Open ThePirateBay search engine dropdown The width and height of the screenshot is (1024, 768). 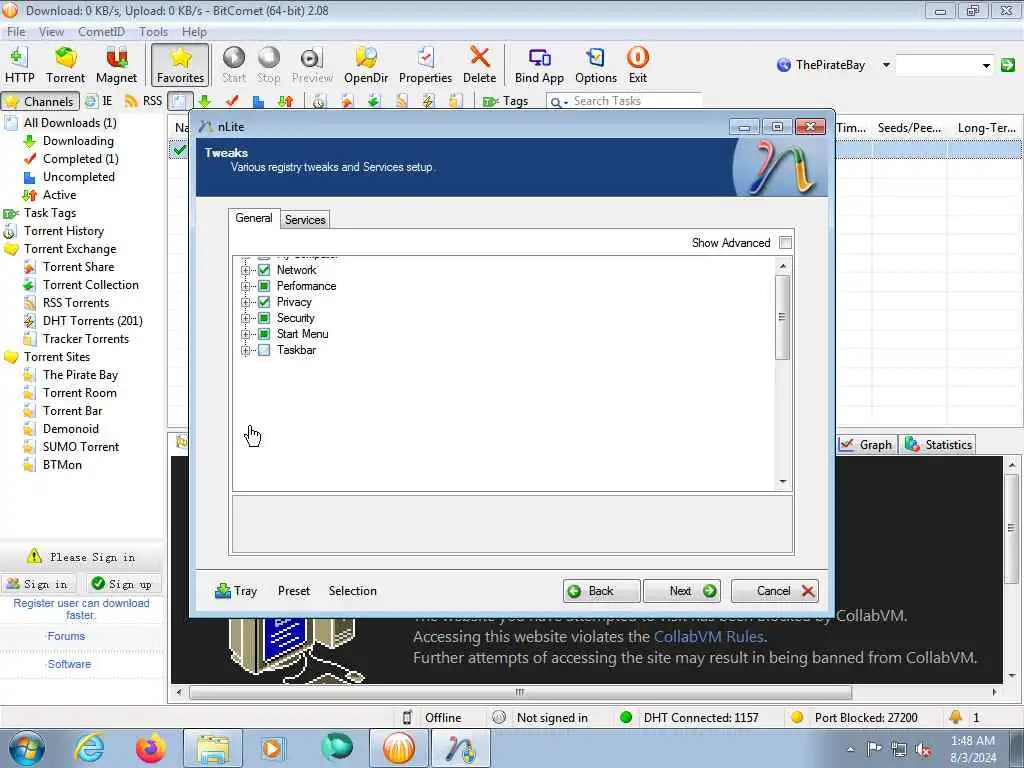[886, 65]
